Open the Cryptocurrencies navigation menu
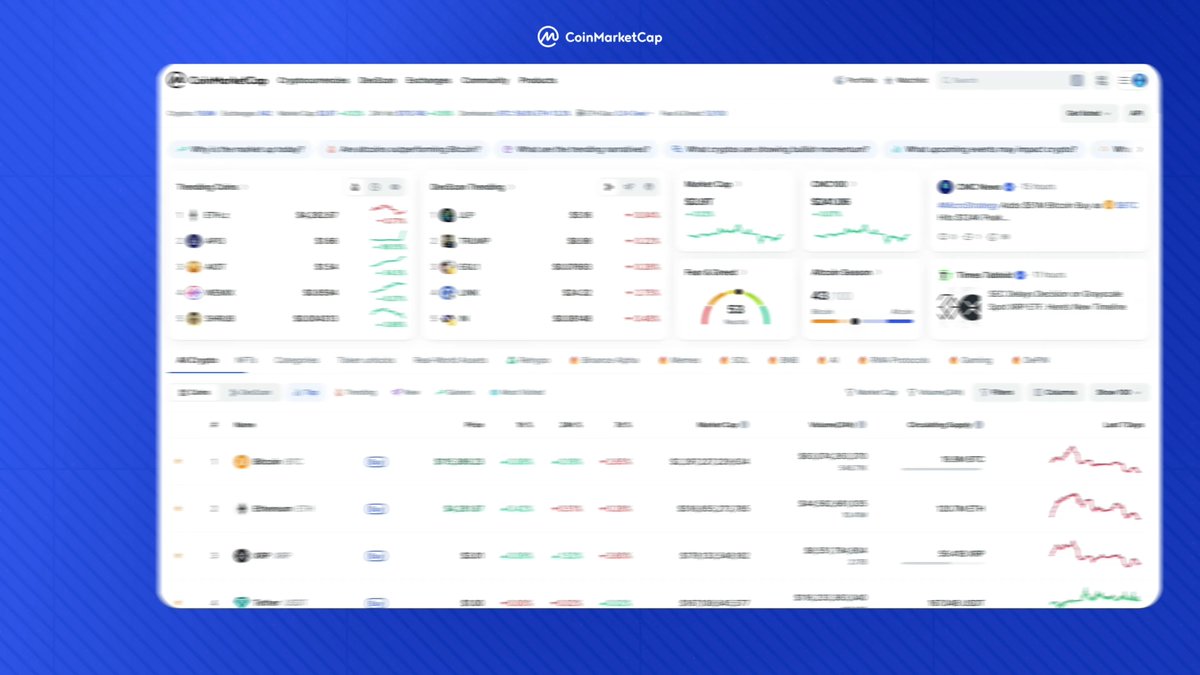This screenshot has height=675, width=1200. 313,81
